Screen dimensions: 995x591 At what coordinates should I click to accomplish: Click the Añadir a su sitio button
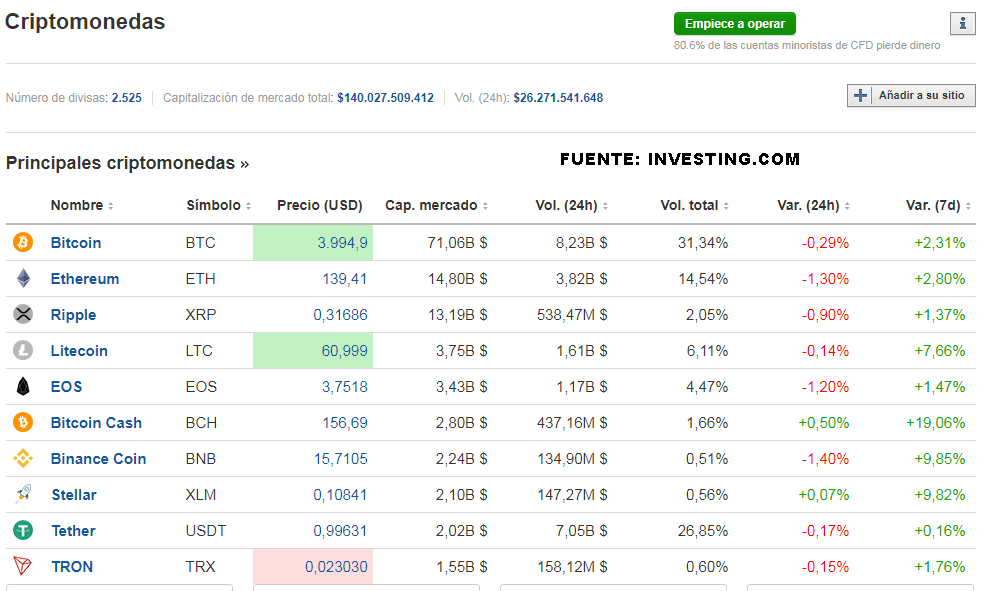click(x=911, y=96)
